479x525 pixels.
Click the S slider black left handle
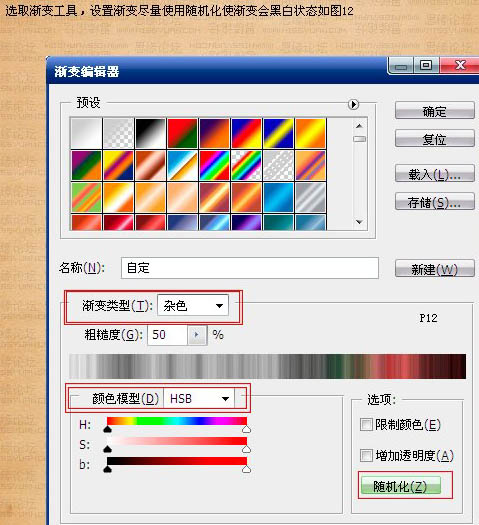pyautogui.click(x=107, y=449)
